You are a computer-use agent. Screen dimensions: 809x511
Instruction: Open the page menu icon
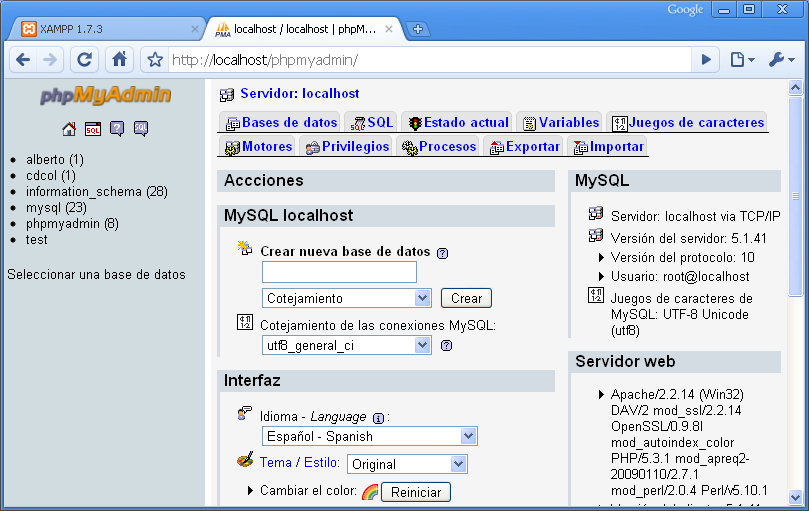click(742, 60)
